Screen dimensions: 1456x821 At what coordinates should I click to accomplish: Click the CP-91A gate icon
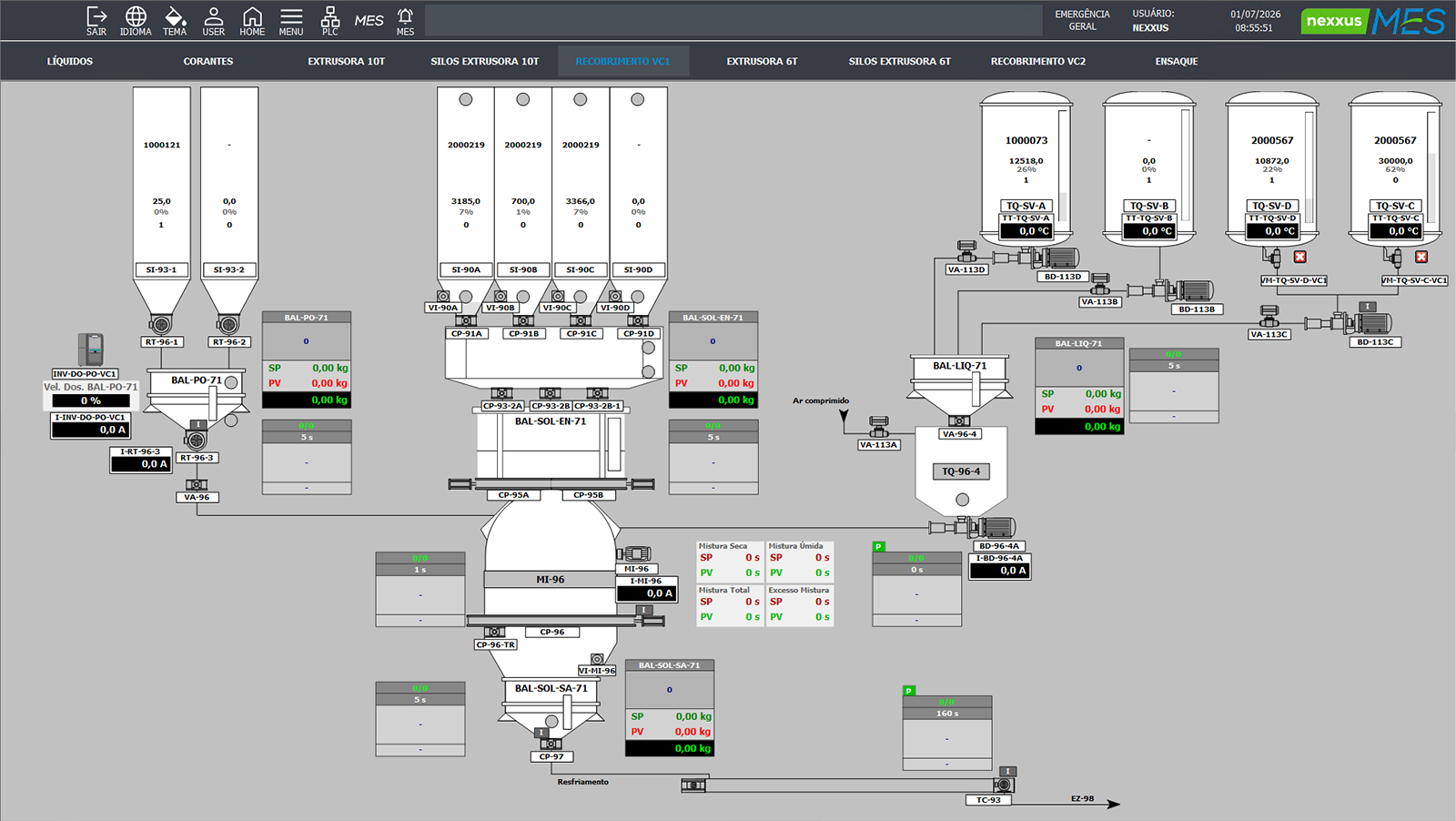click(x=466, y=320)
